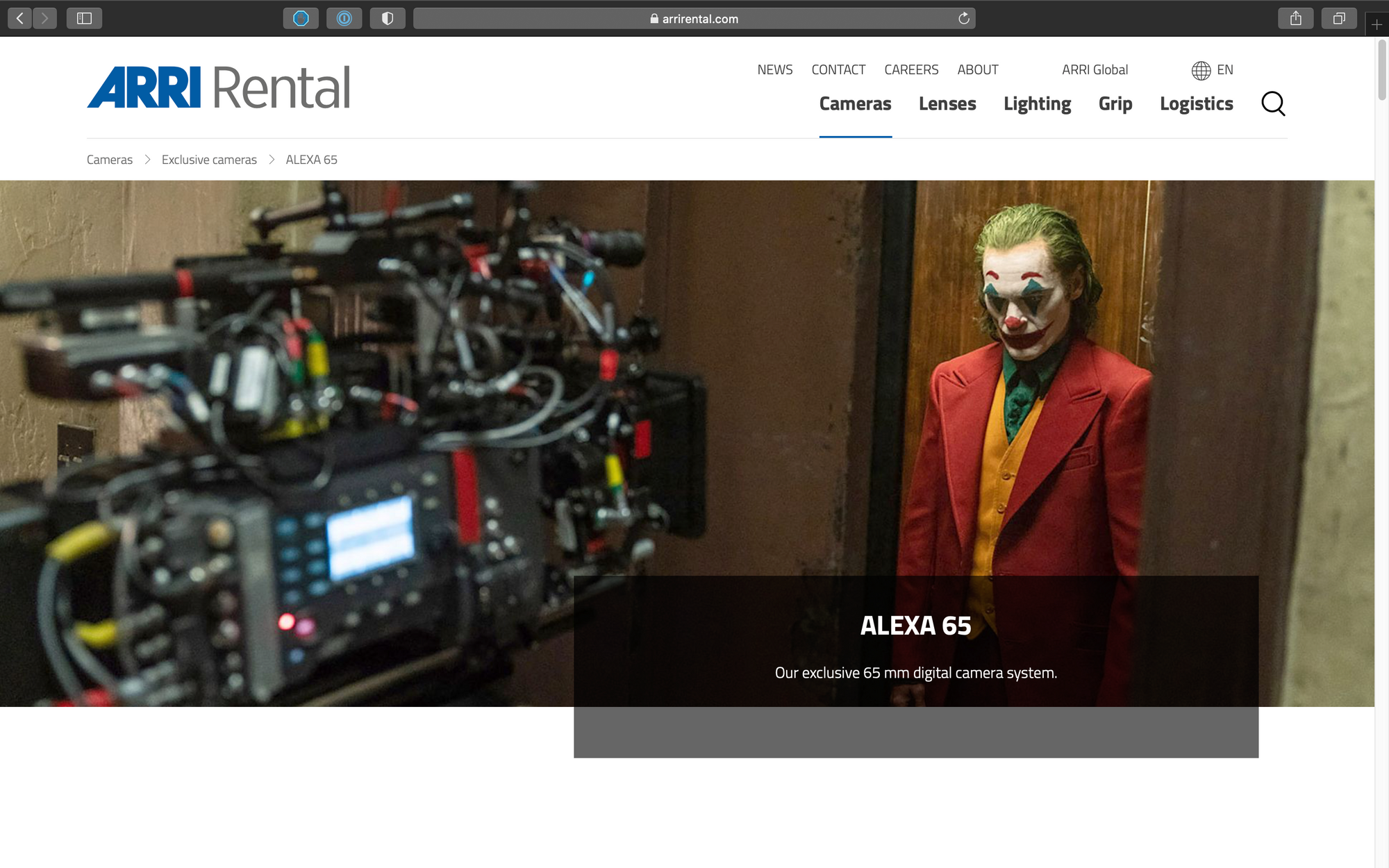
Task: Go to the Cameras breadcrumb
Action: [x=110, y=160]
